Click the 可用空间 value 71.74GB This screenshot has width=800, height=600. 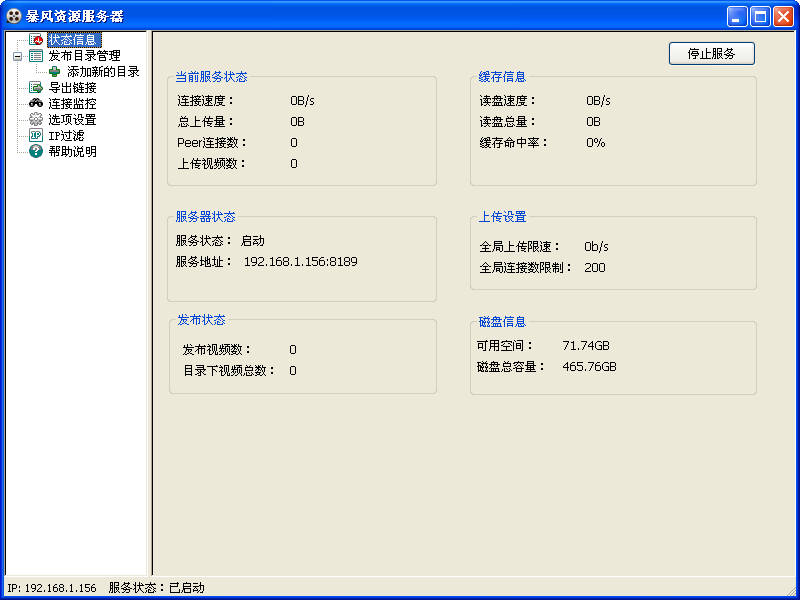(x=586, y=346)
